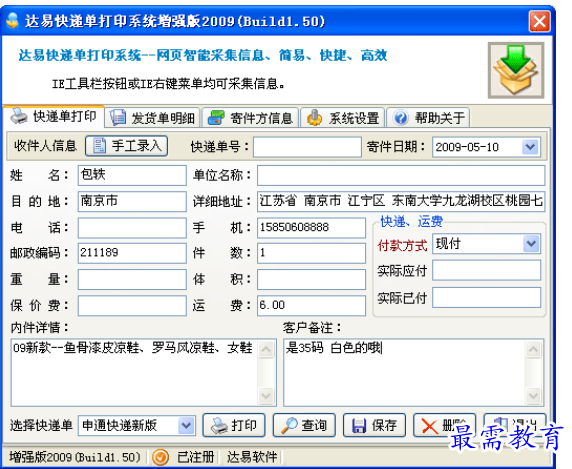Click the package download icon
This screenshot has height=469, width=572.
tap(516, 70)
